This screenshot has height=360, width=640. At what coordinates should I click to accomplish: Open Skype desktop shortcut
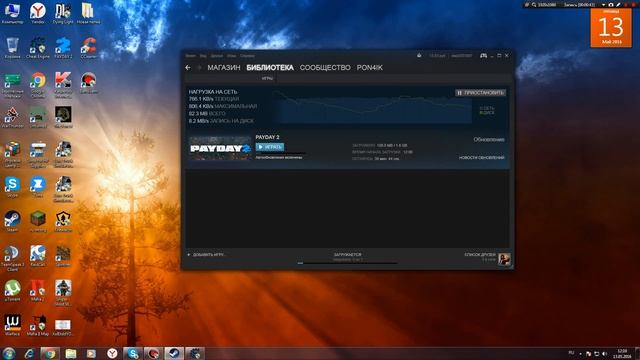[x=12, y=187]
